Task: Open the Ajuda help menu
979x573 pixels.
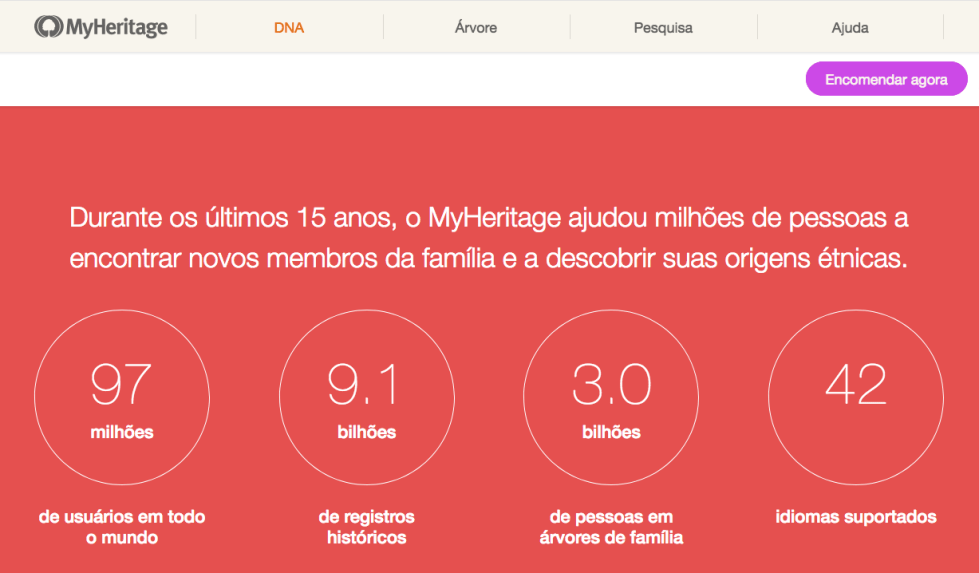Action: [x=850, y=28]
